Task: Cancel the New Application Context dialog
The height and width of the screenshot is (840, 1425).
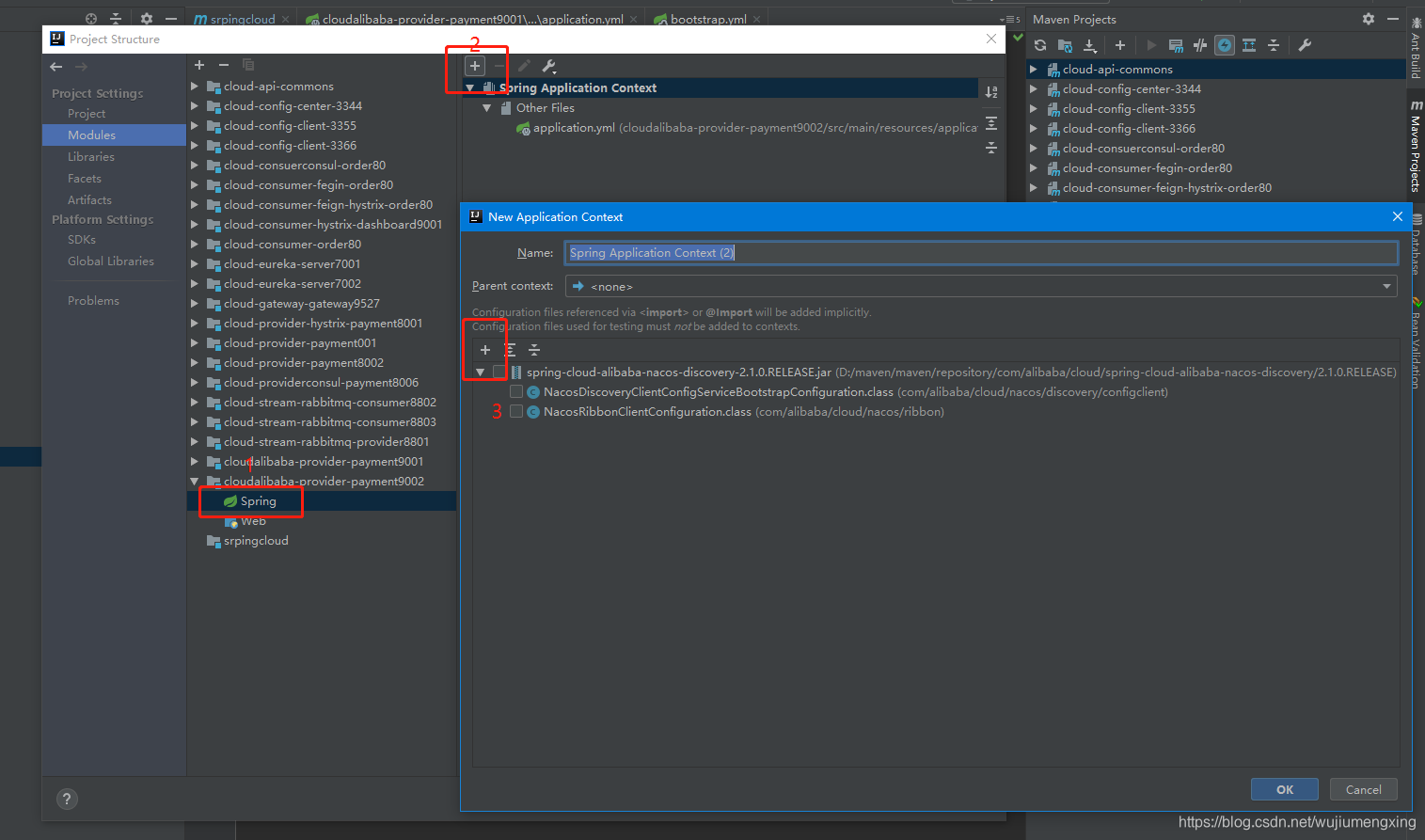Action: pos(1363,789)
